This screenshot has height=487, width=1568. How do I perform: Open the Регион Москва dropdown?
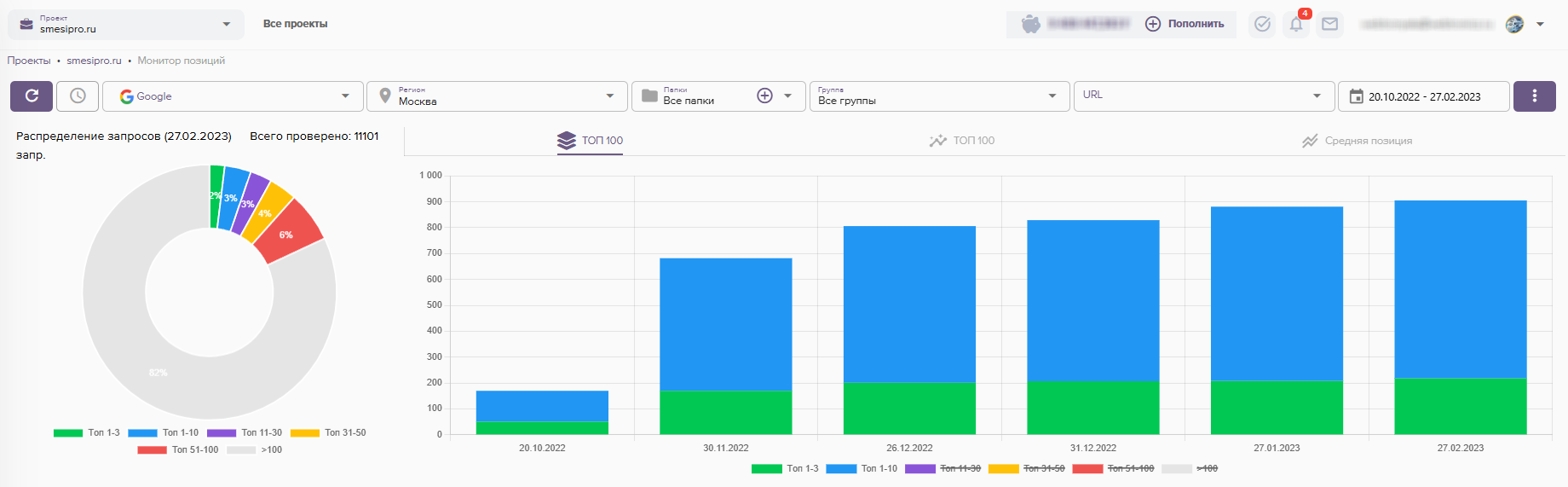[x=497, y=96]
